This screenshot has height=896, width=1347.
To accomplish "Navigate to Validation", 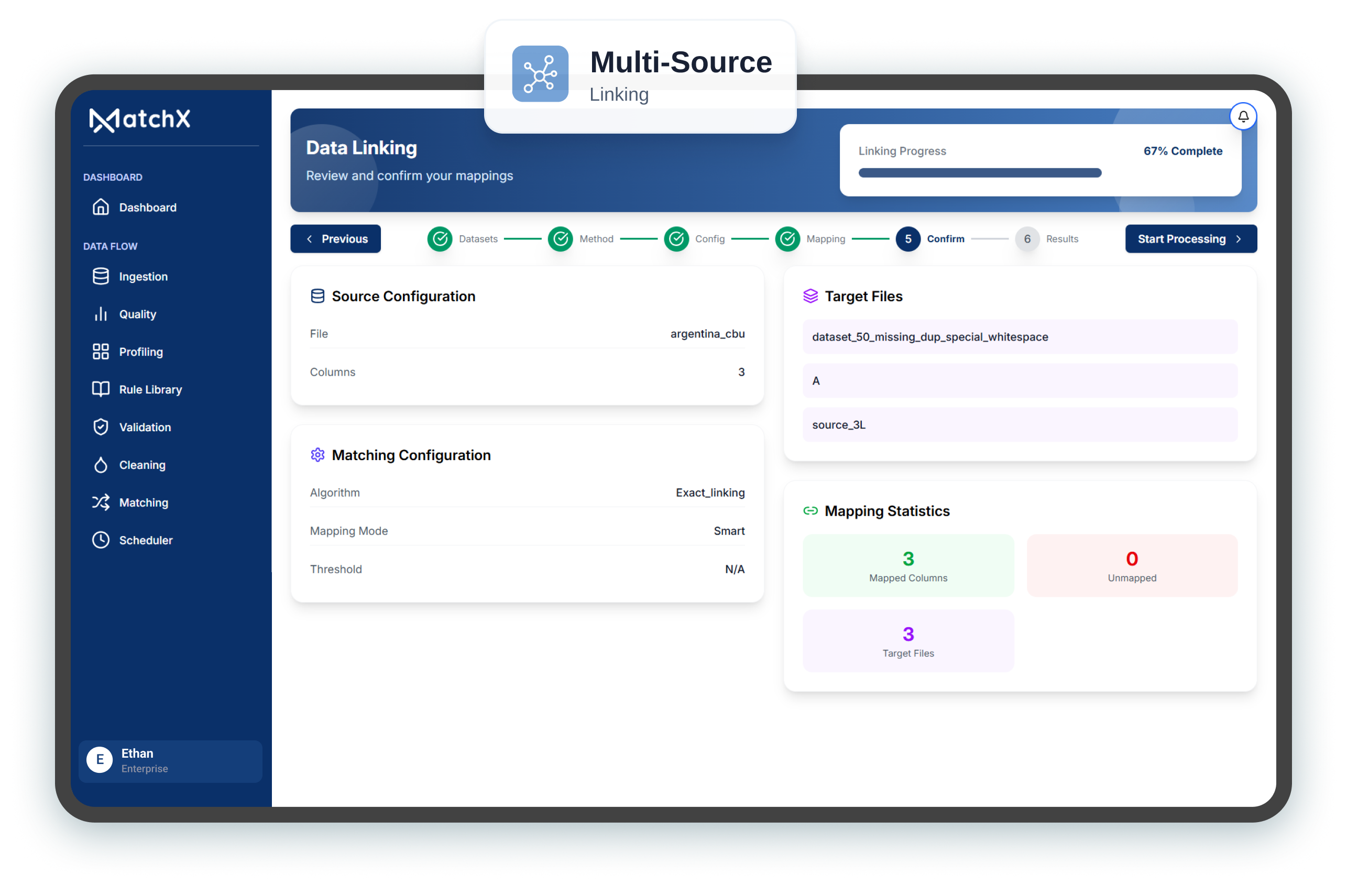I will coord(145,427).
